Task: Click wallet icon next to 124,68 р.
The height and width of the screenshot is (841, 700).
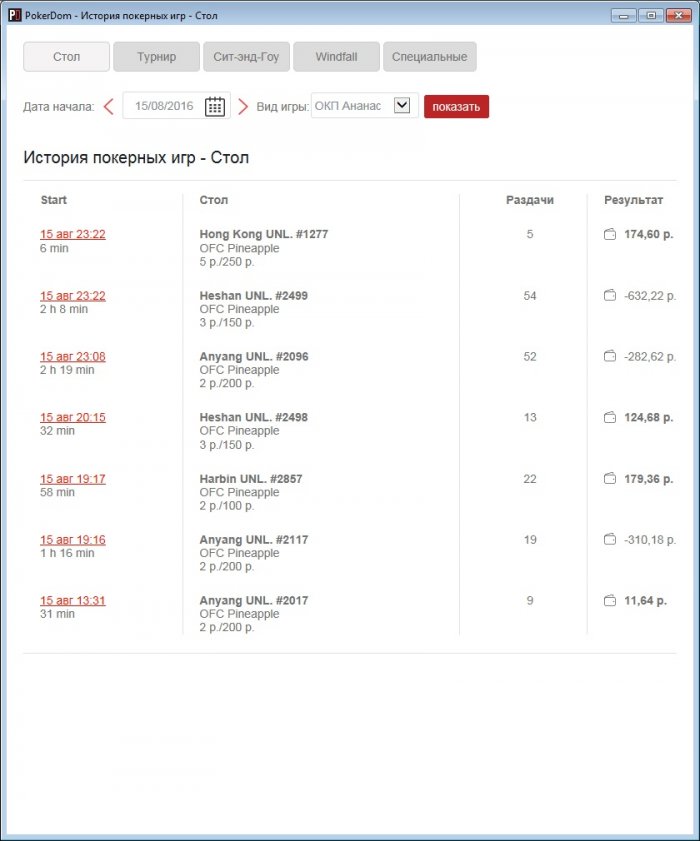Action: [610, 417]
